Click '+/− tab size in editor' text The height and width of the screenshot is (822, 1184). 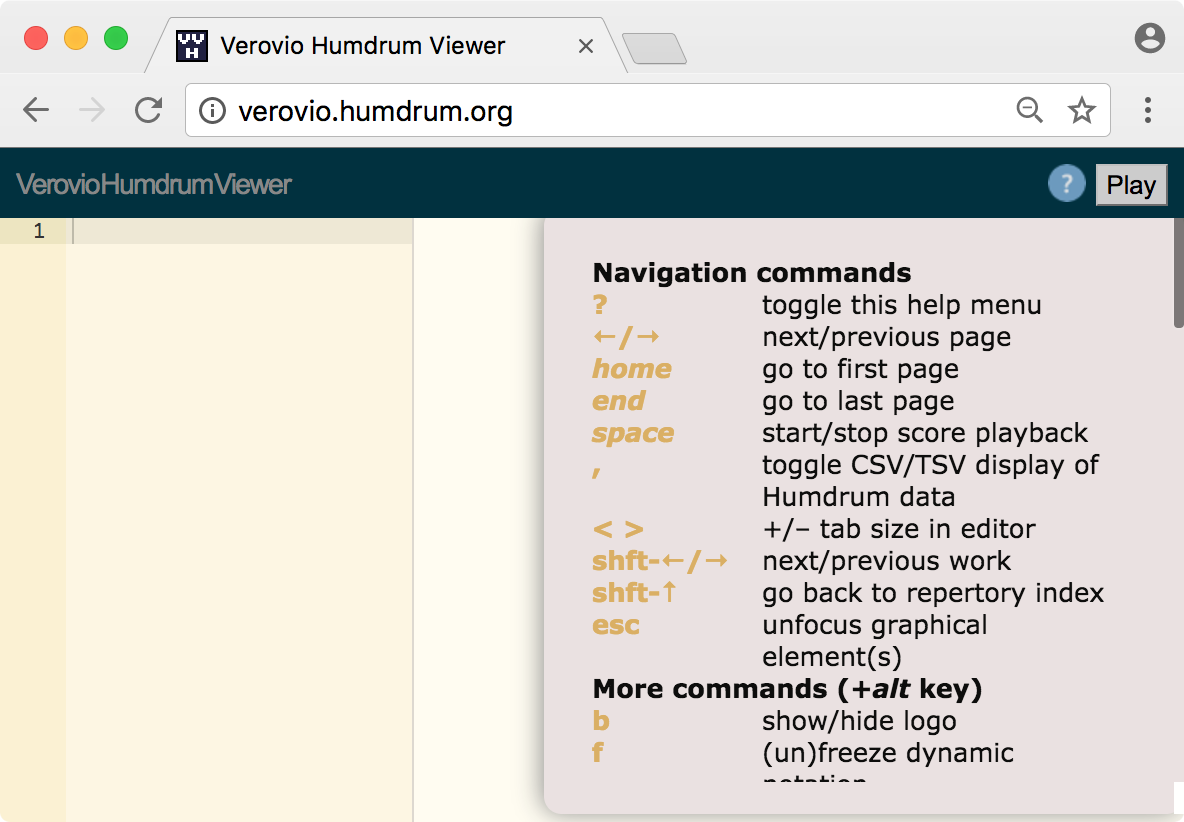899,529
